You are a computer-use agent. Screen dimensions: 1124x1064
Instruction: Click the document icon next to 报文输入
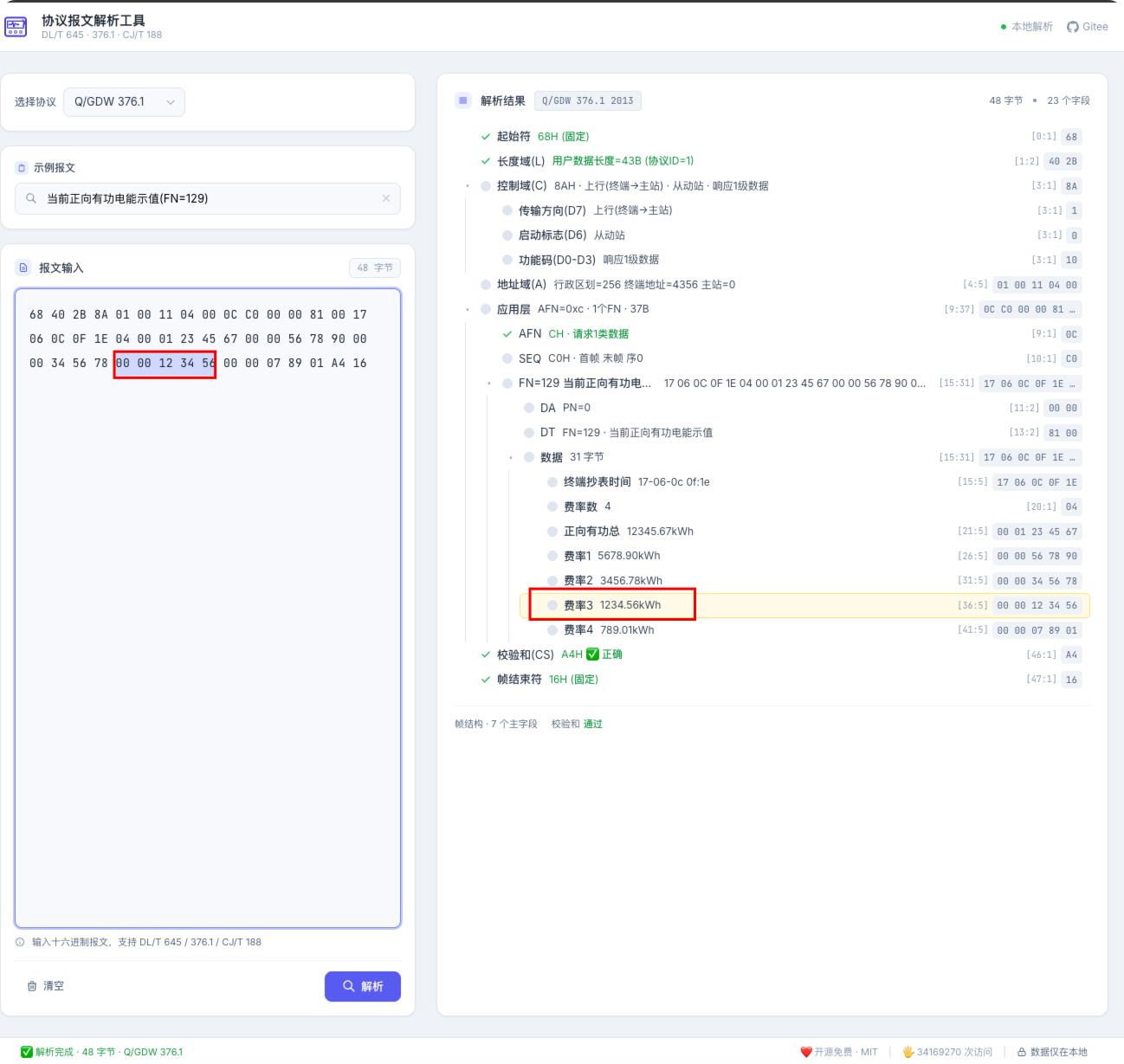(23, 268)
